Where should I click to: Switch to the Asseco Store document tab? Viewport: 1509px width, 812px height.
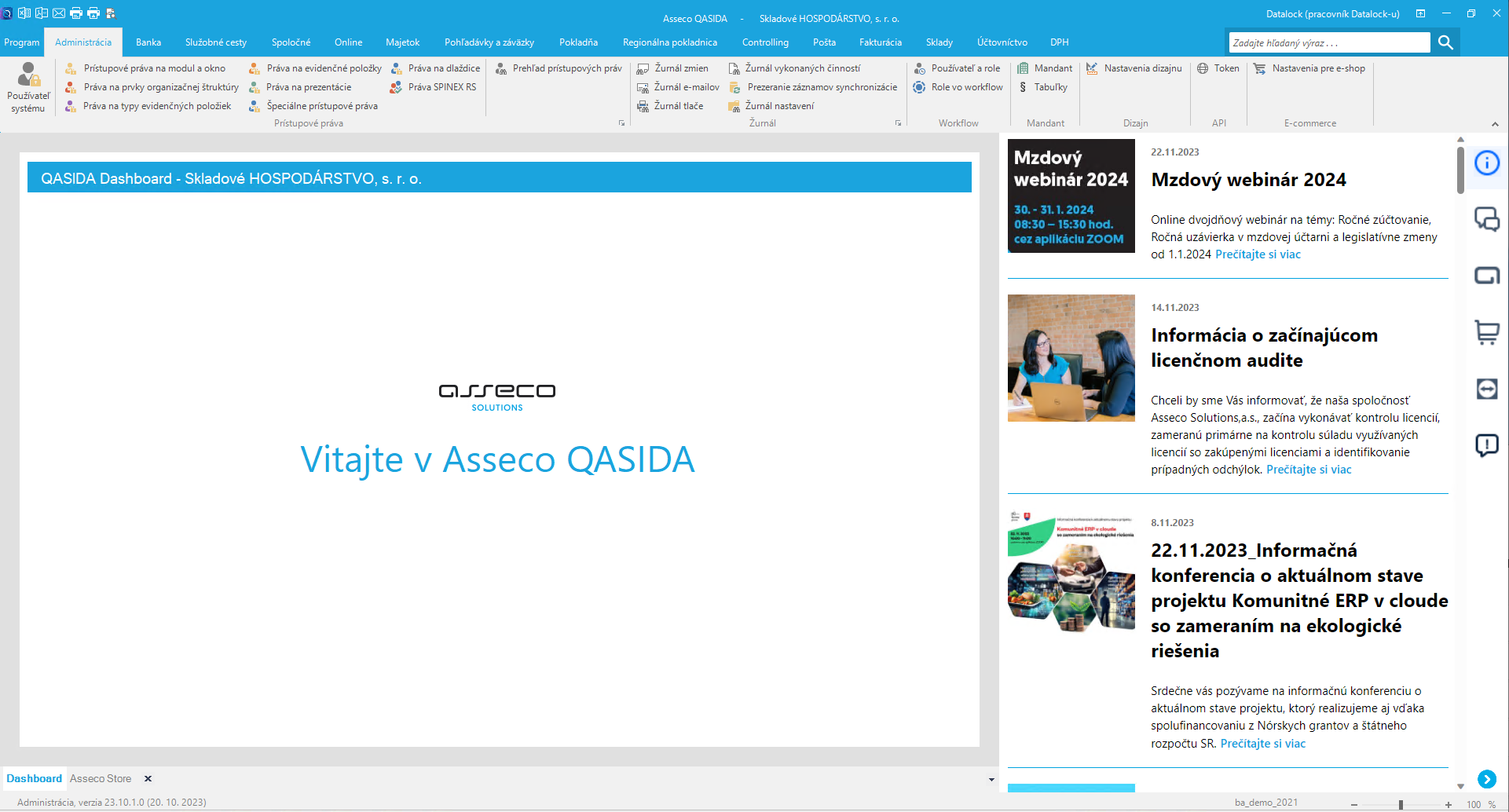pyautogui.click(x=101, y=778)
